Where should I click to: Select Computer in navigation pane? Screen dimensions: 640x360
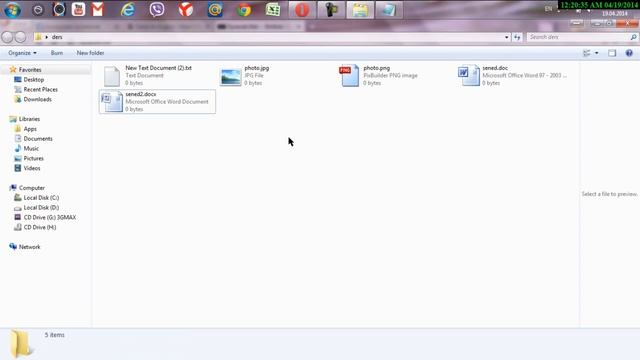coord(31,188)
